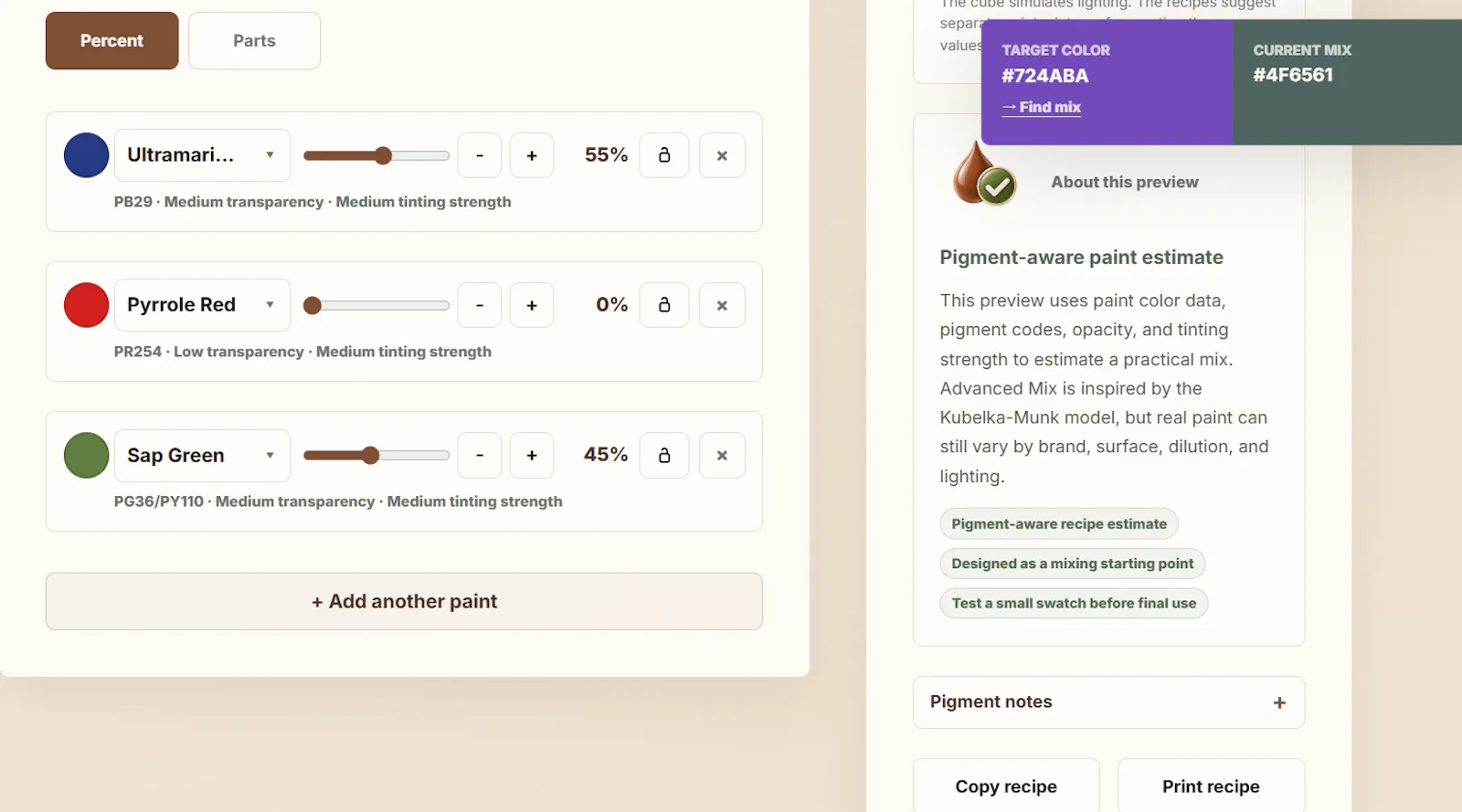Remove the Sap Green paint row
Image resolution: width=1462 pixels, height=812 pixels.
pos(722,455)
